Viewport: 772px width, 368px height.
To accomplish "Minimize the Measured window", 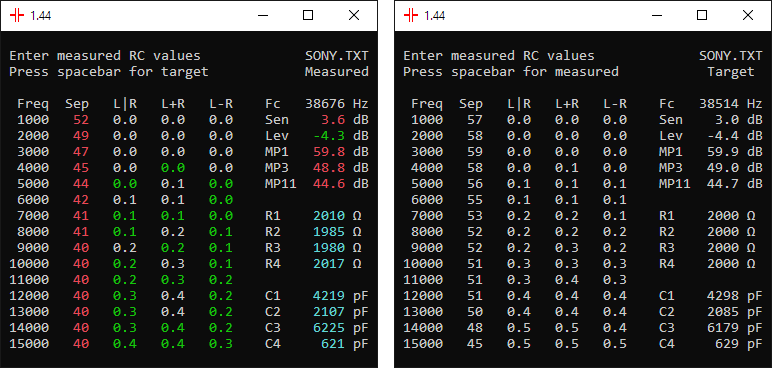I will point(263,16).
